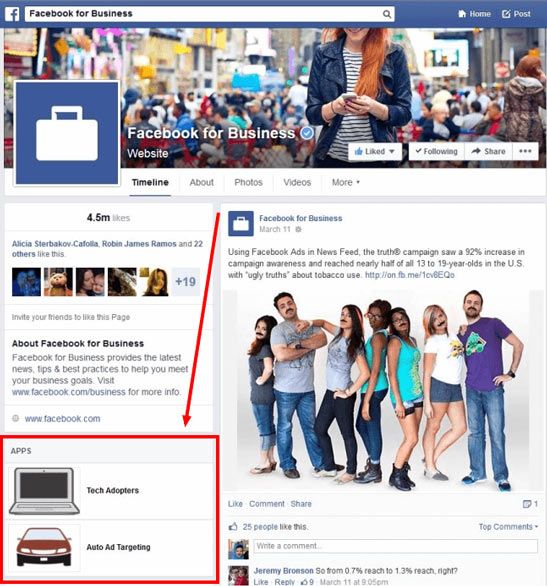547x586 pixels.
Task: Open the Top Comments sort dropdown
Action: click(509, 527)
